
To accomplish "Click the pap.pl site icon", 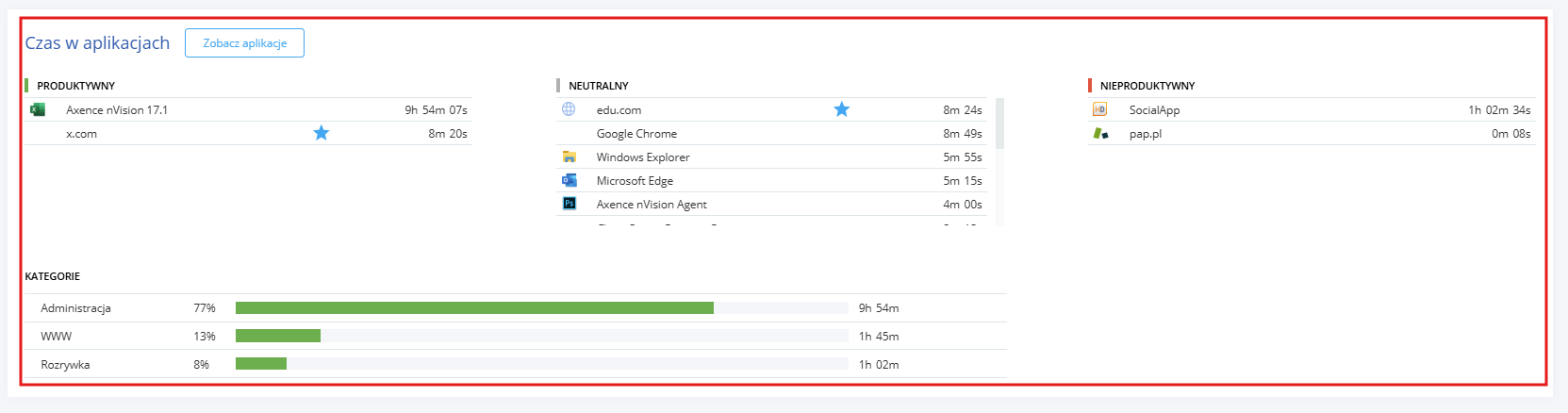I will (1100, 133).
